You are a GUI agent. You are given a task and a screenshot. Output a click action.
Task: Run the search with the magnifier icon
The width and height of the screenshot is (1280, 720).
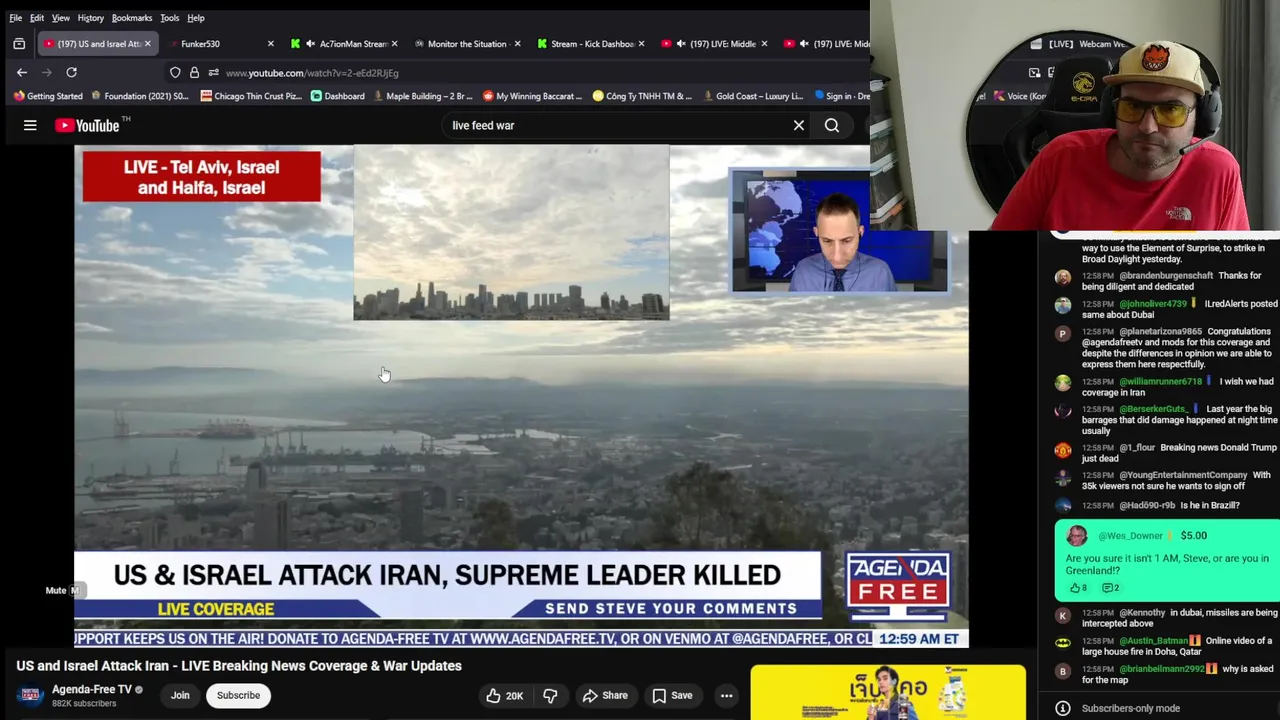tap(832, 126)
